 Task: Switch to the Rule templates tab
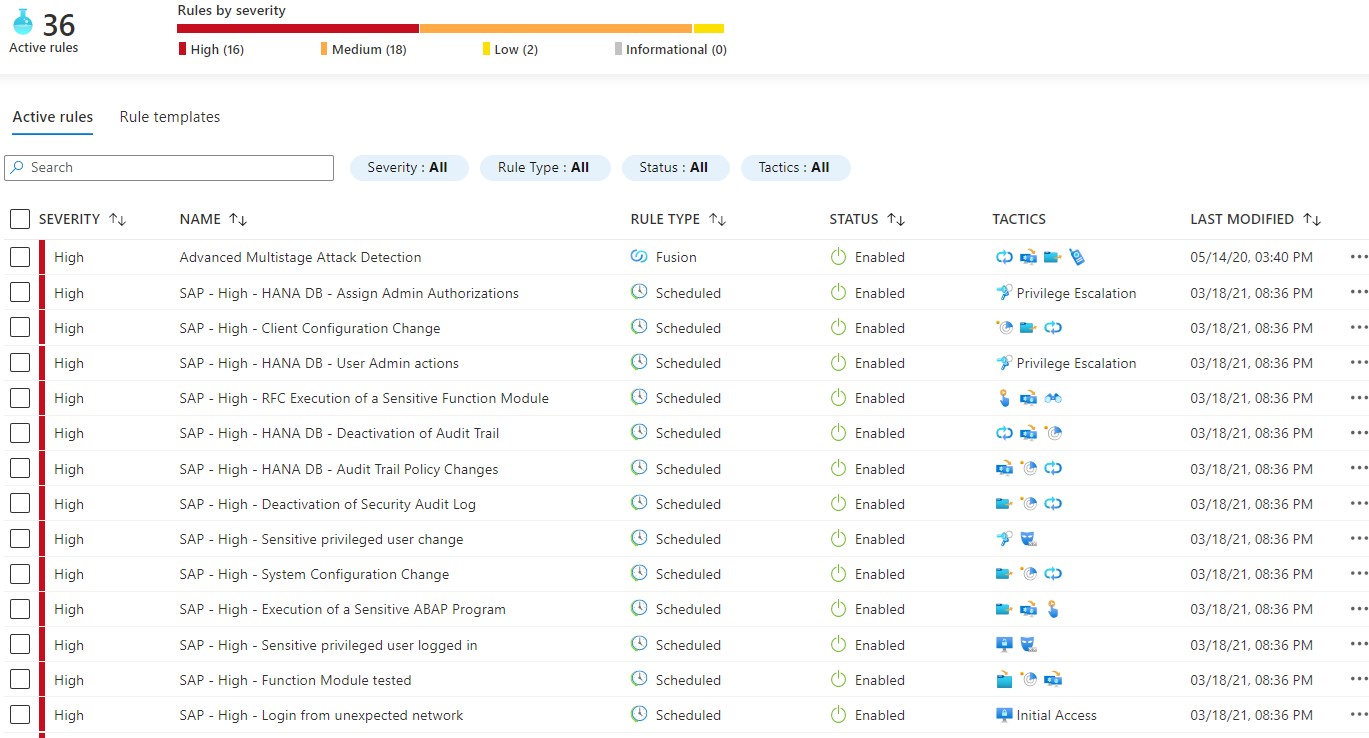(x=169, y=117)
